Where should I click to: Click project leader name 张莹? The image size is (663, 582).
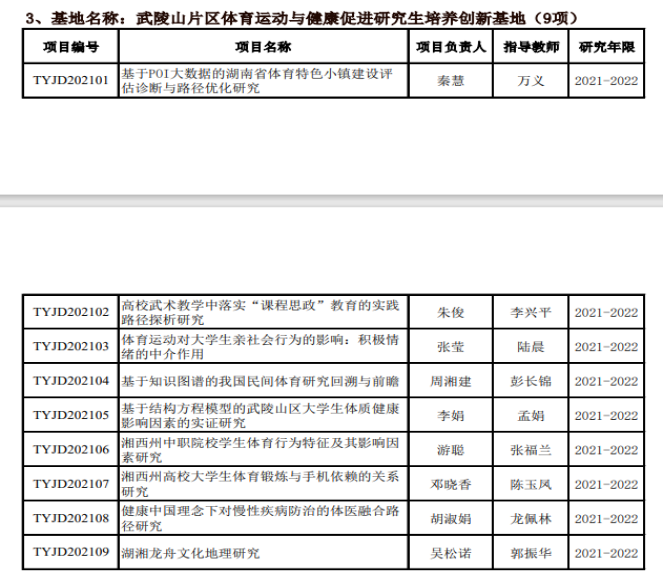451,347
